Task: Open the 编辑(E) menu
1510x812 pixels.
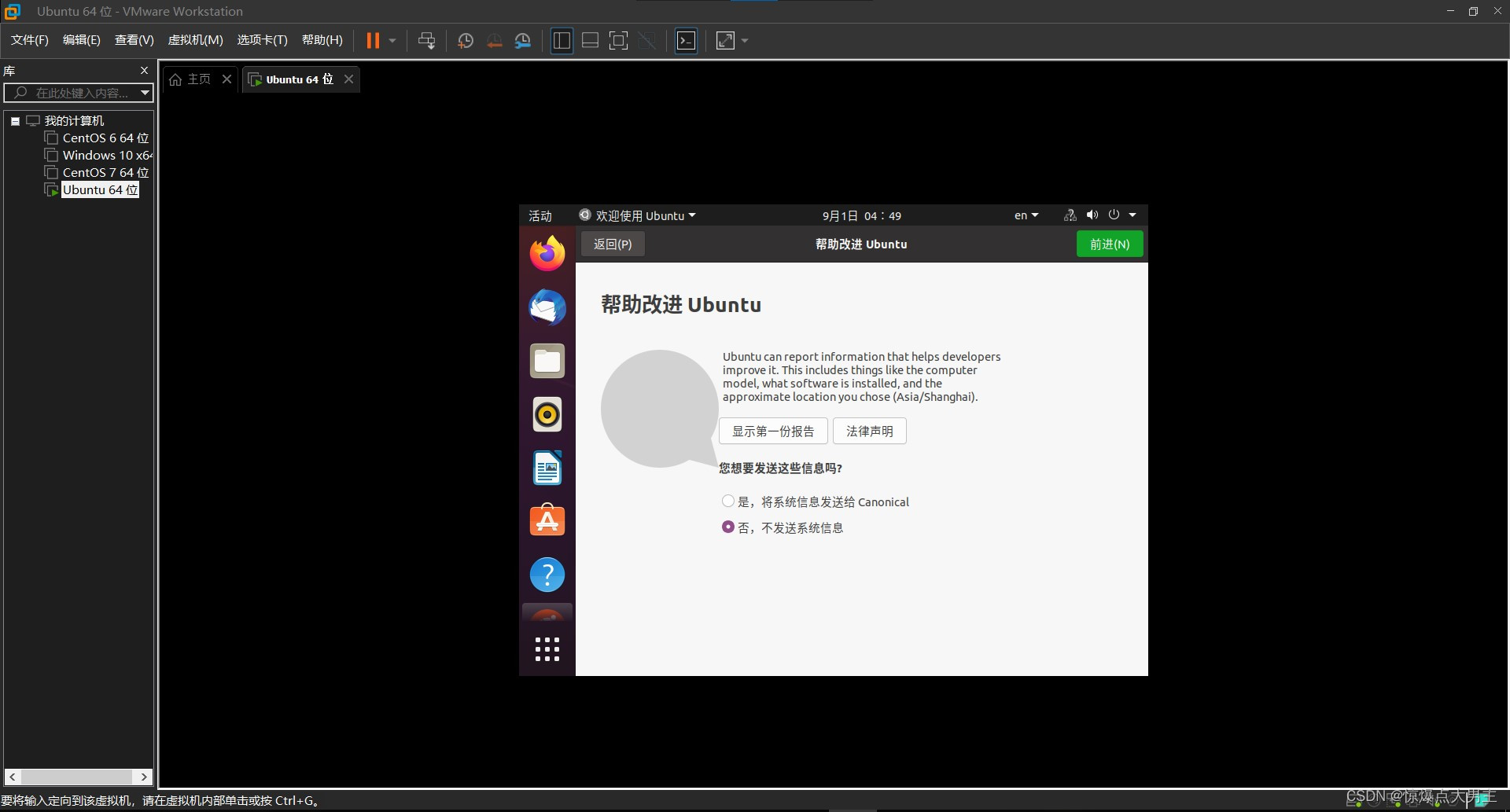Action: pyautogui.click(x=81, y=40)
